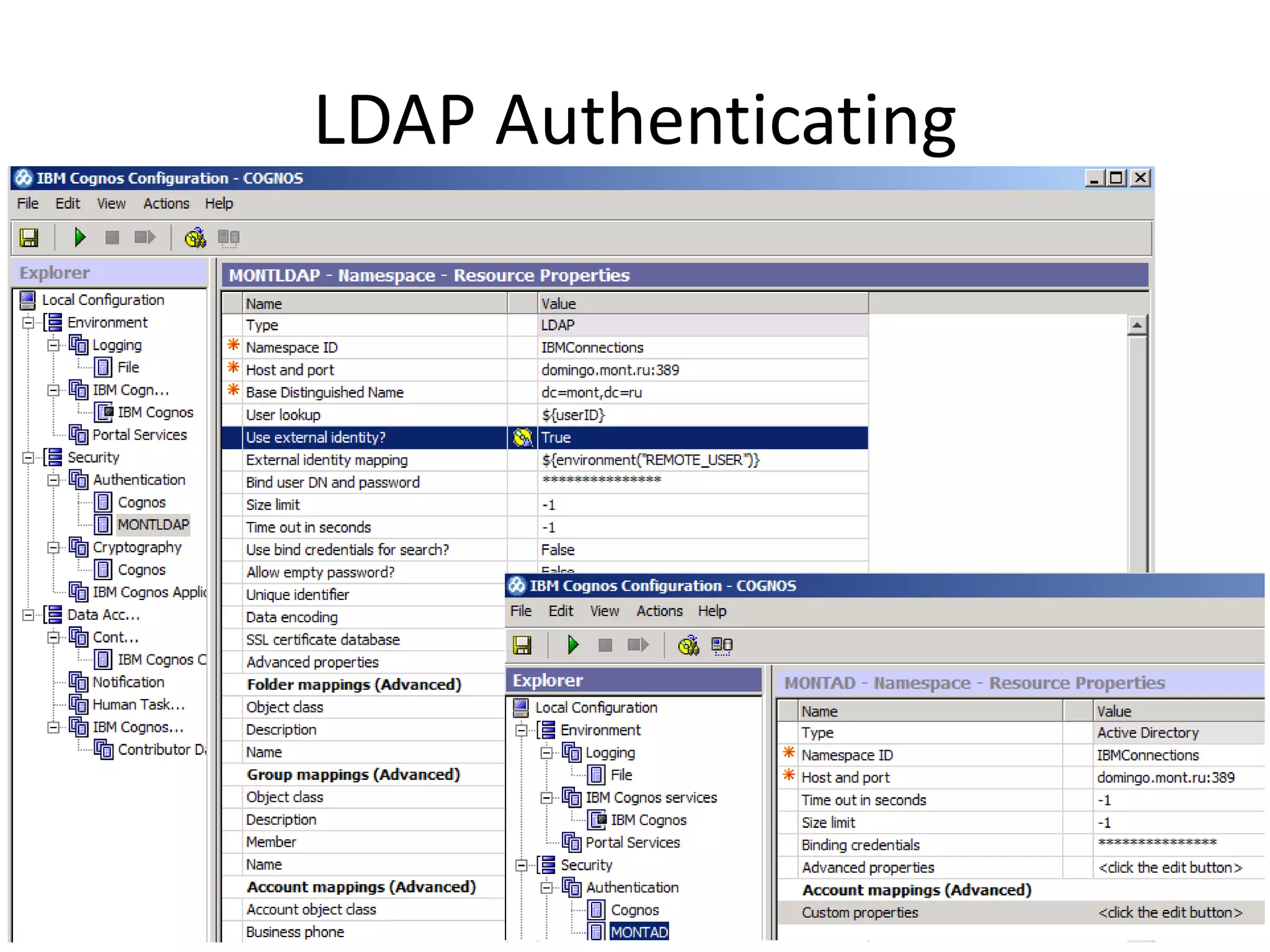Click the IBM Cognos Application Firewall node icon
Viewport: 1270px width, 952px height.
[x=78, y=592]
